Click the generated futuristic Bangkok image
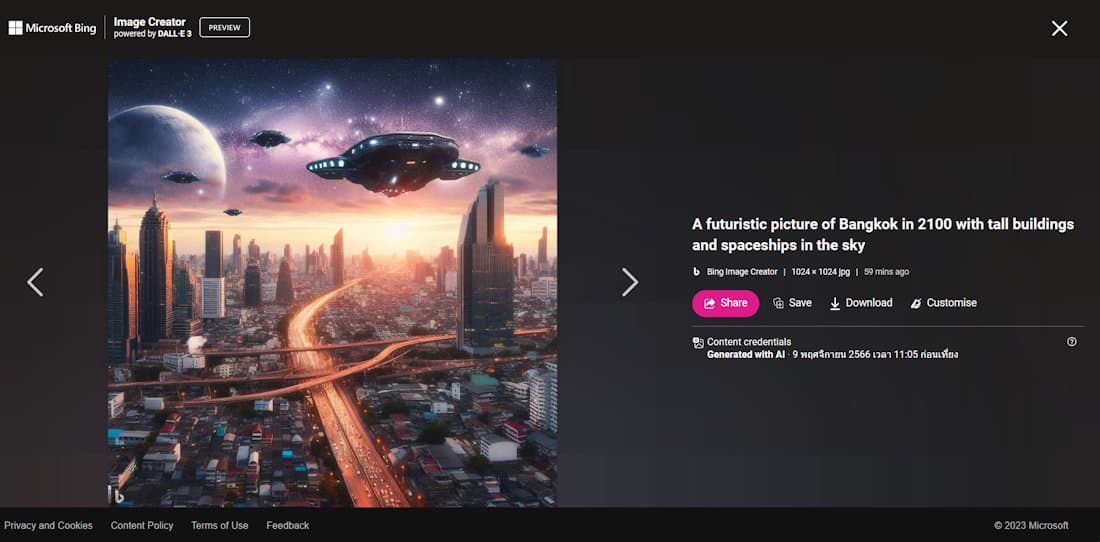1100x542 pixels. click(x=333, y=283)
